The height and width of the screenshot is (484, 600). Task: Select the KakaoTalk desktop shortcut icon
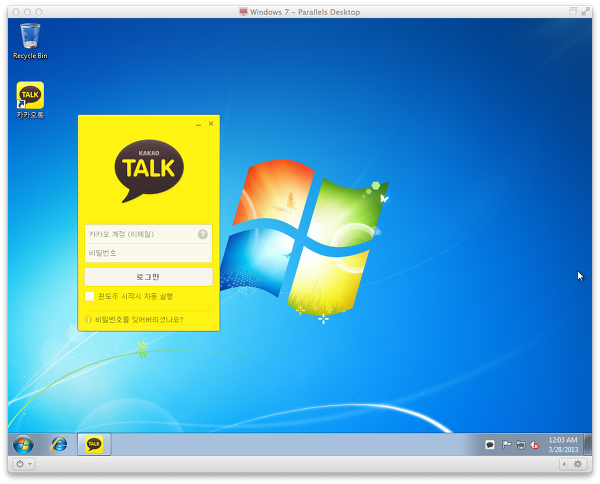tap(30, 100)
